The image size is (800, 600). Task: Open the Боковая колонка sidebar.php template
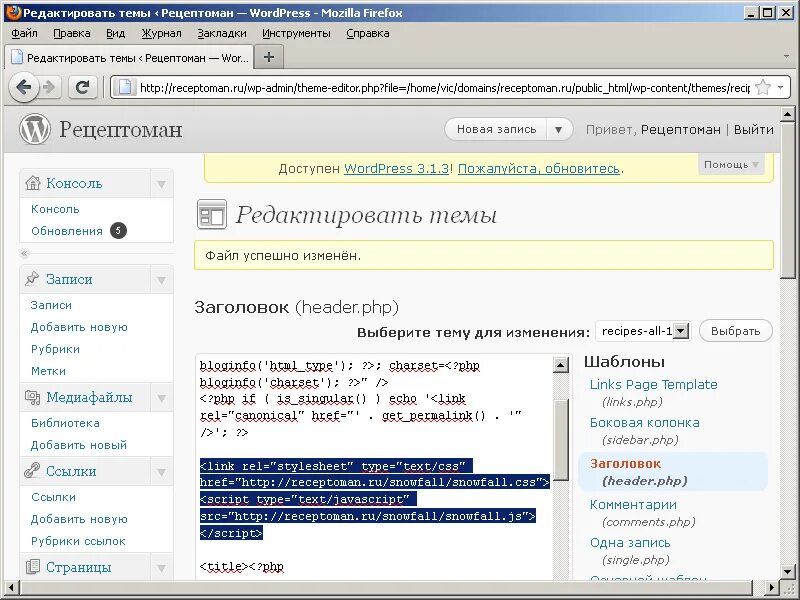point(644,422)
